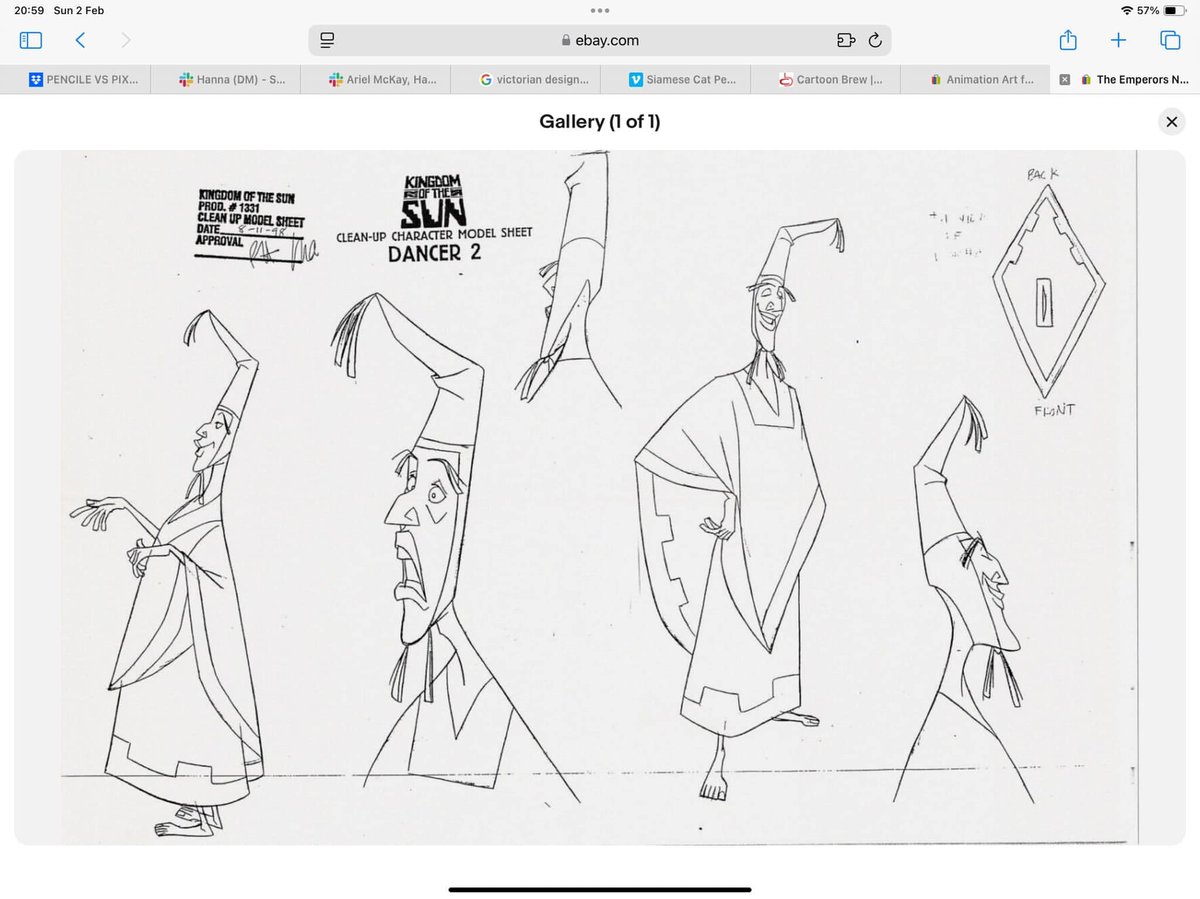Open a new tab with plus icon

[x=1118, y=41]
